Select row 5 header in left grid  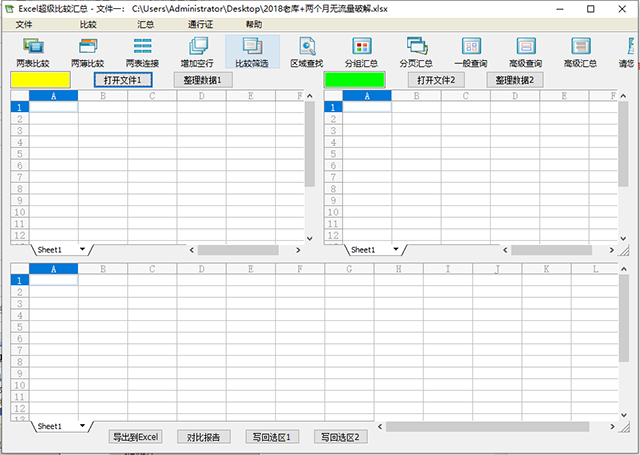tap(20, 154)
